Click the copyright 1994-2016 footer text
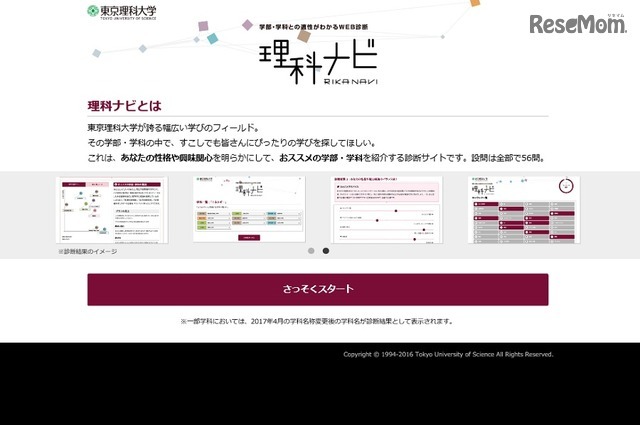This screenshot has width=640, height=425. pos(448,354)
